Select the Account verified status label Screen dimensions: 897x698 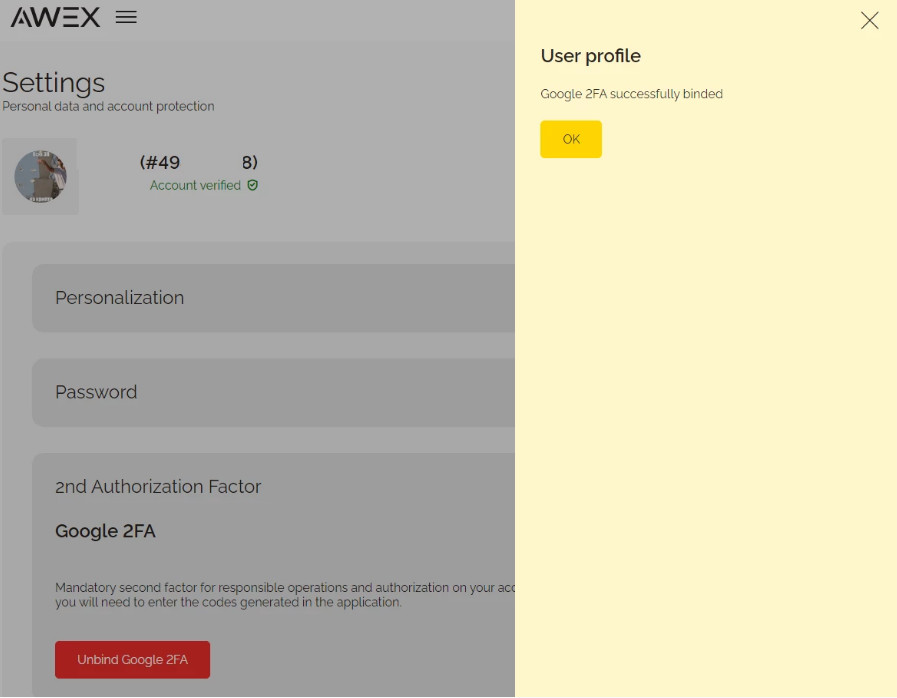pos(195,185)
